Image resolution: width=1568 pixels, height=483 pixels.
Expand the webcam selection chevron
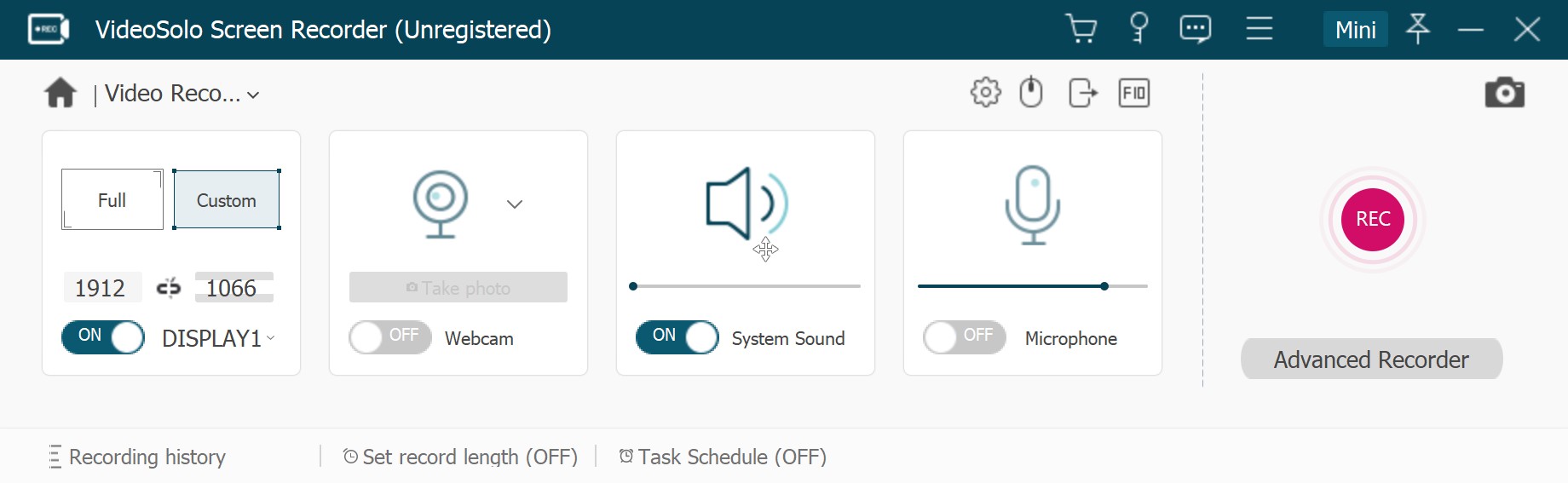coord(514,204)
